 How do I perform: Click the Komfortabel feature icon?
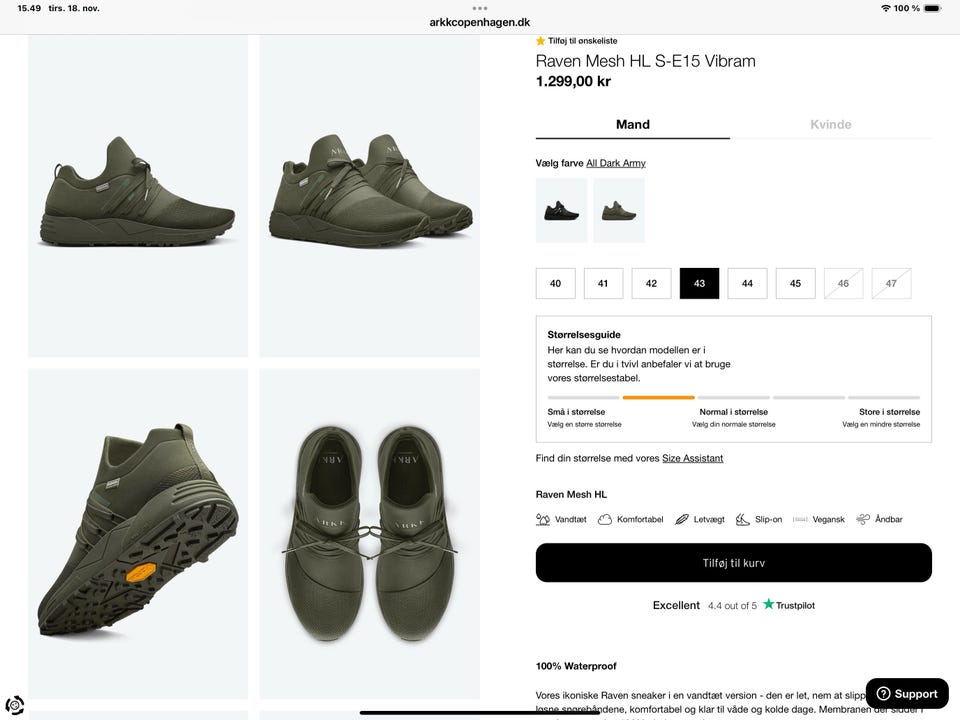[605, 520]
